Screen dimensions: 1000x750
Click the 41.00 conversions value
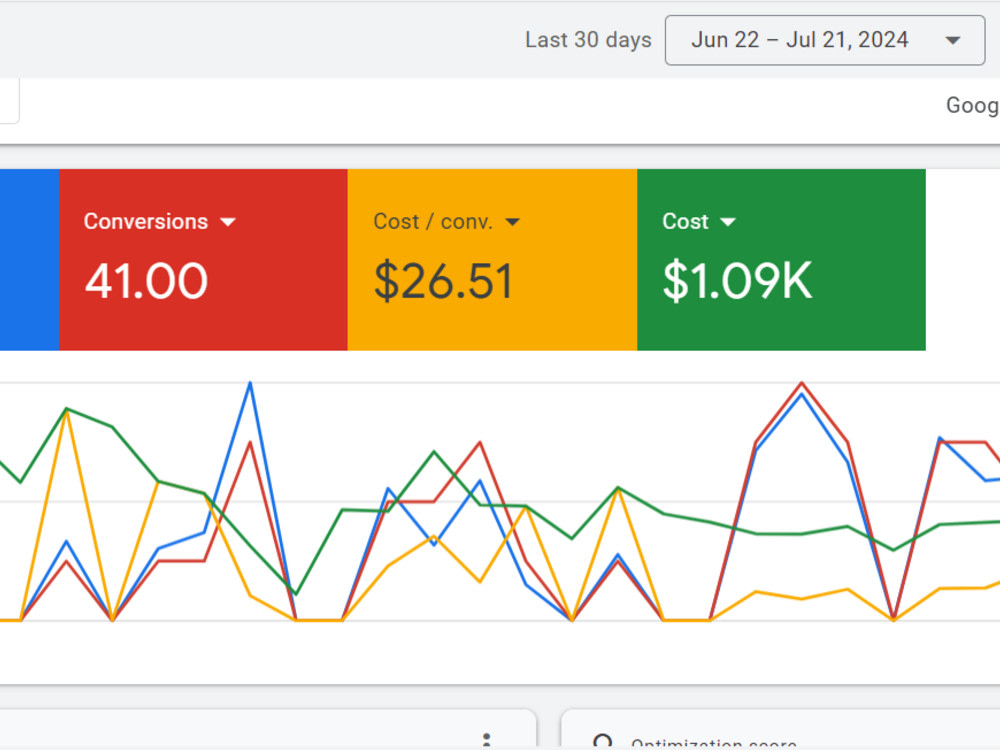click(x=146, y=281)
